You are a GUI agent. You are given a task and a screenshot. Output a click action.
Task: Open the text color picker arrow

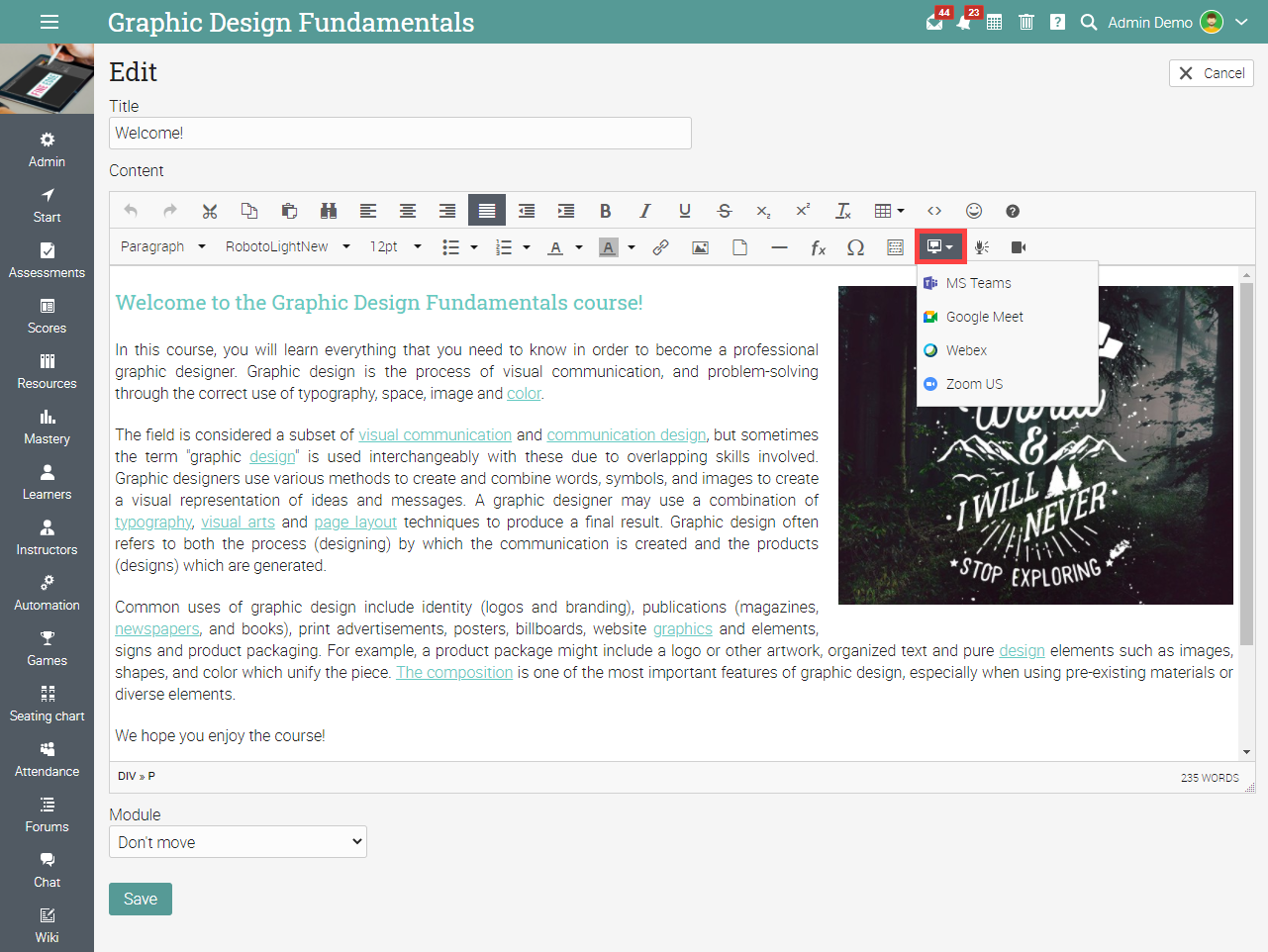[579, 247]
